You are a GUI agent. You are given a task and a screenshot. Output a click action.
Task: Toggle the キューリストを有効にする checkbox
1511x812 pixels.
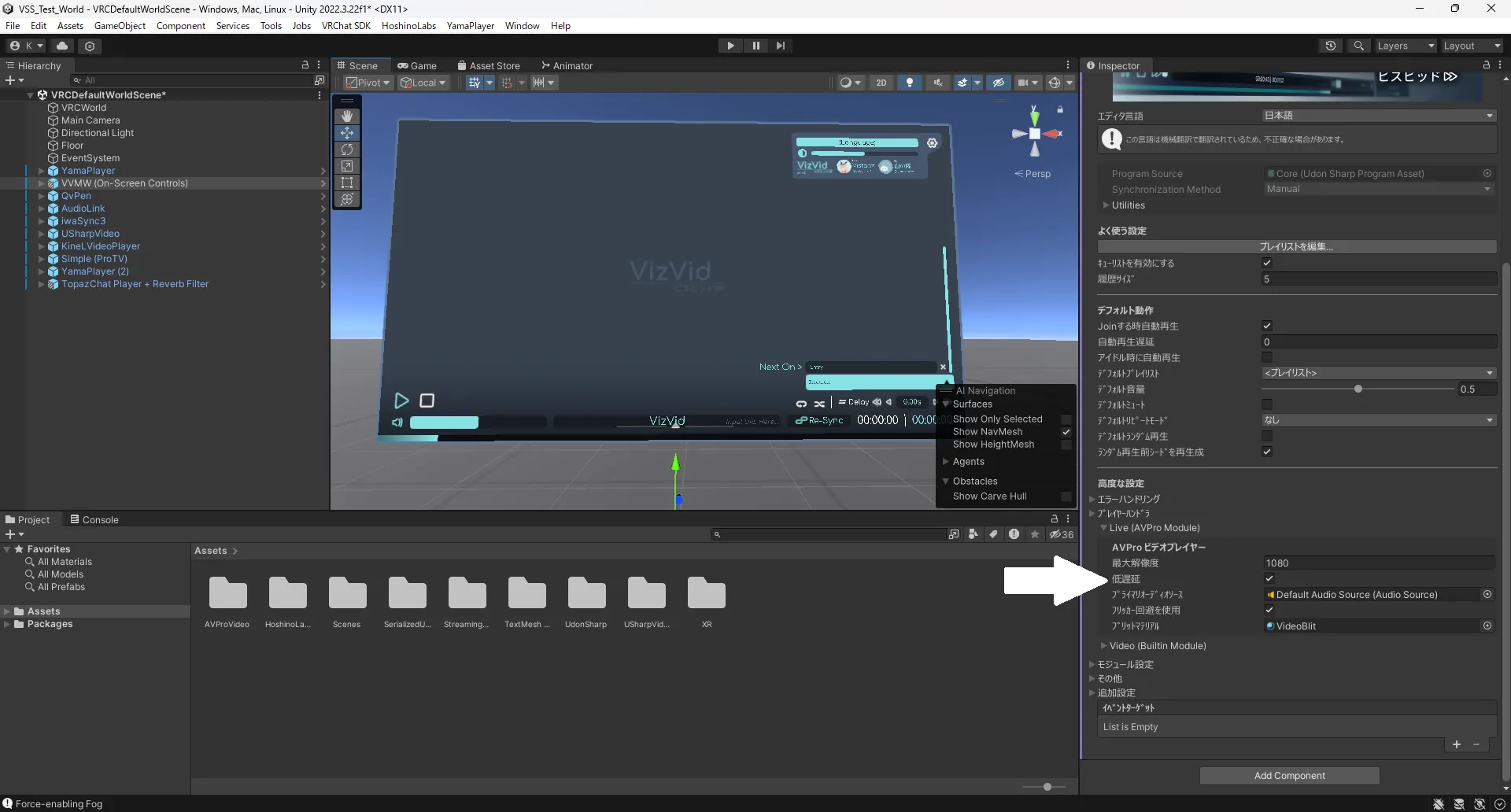point(1267,263)
